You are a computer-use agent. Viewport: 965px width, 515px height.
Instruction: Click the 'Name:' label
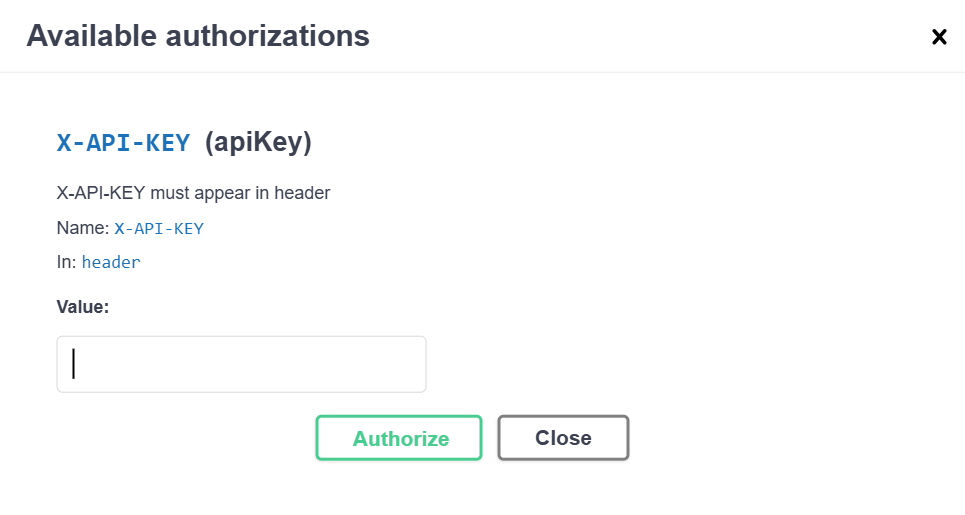point(82,228)
